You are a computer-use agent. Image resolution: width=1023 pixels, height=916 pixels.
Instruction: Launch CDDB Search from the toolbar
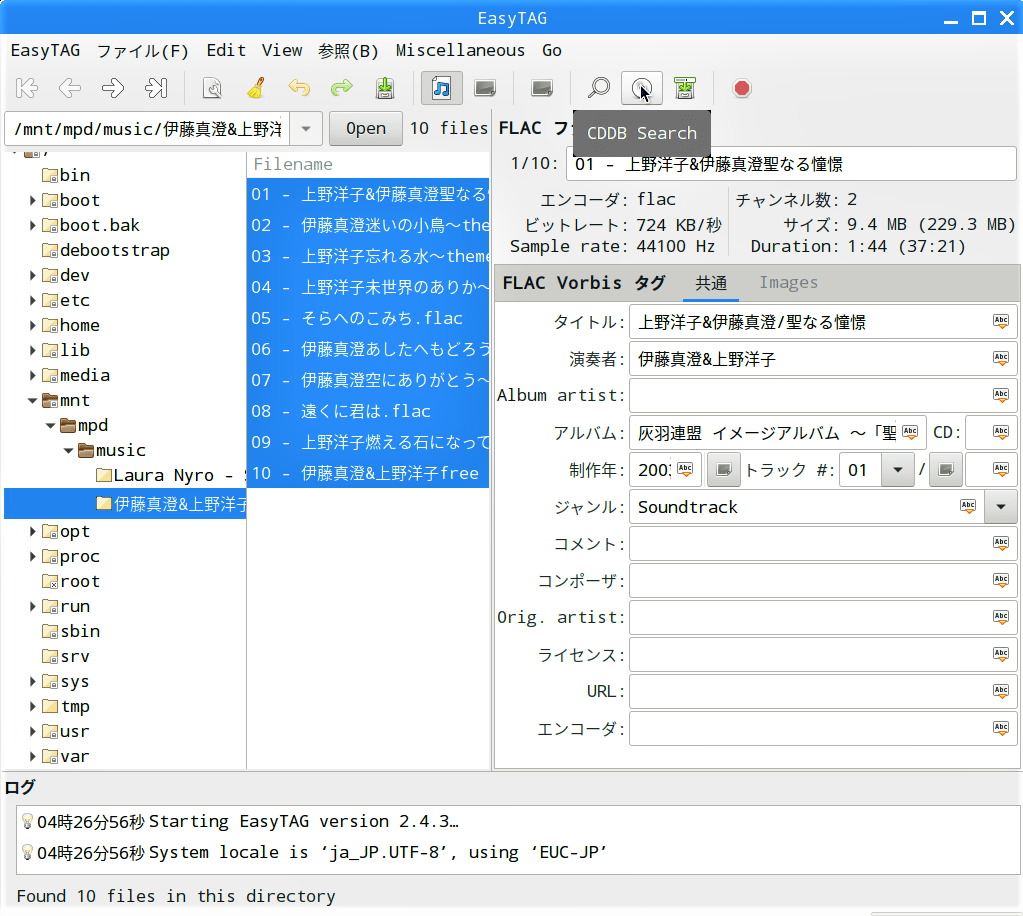642,88
